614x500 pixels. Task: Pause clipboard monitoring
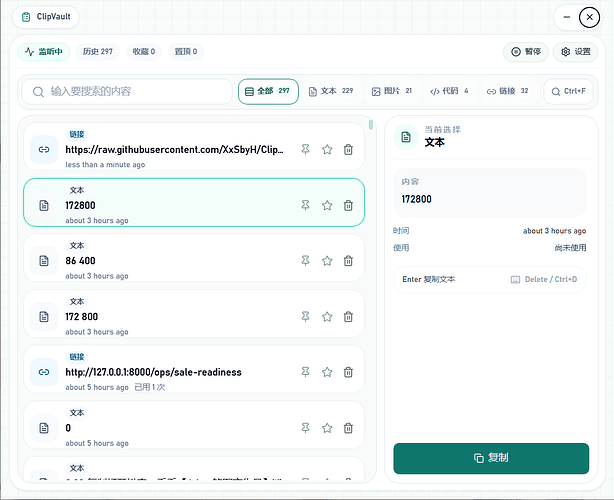(x=526, y=52)
